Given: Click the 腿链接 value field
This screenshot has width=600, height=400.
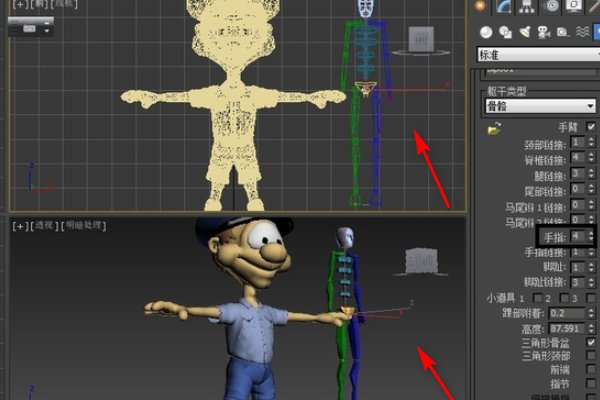Looking at the screenshot, I should tap(577, 173).
